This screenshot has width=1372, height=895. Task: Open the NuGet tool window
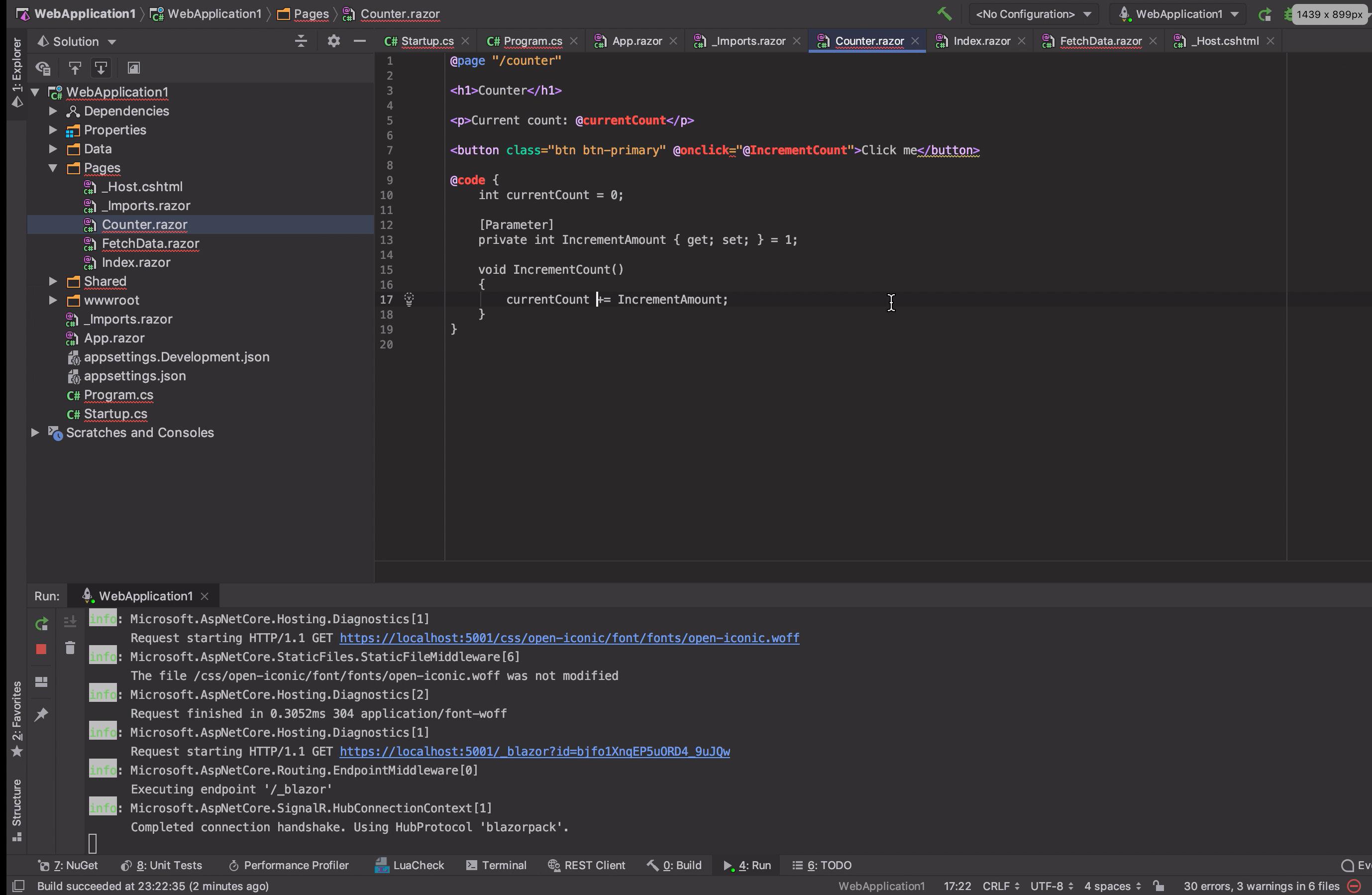(68, 866)
